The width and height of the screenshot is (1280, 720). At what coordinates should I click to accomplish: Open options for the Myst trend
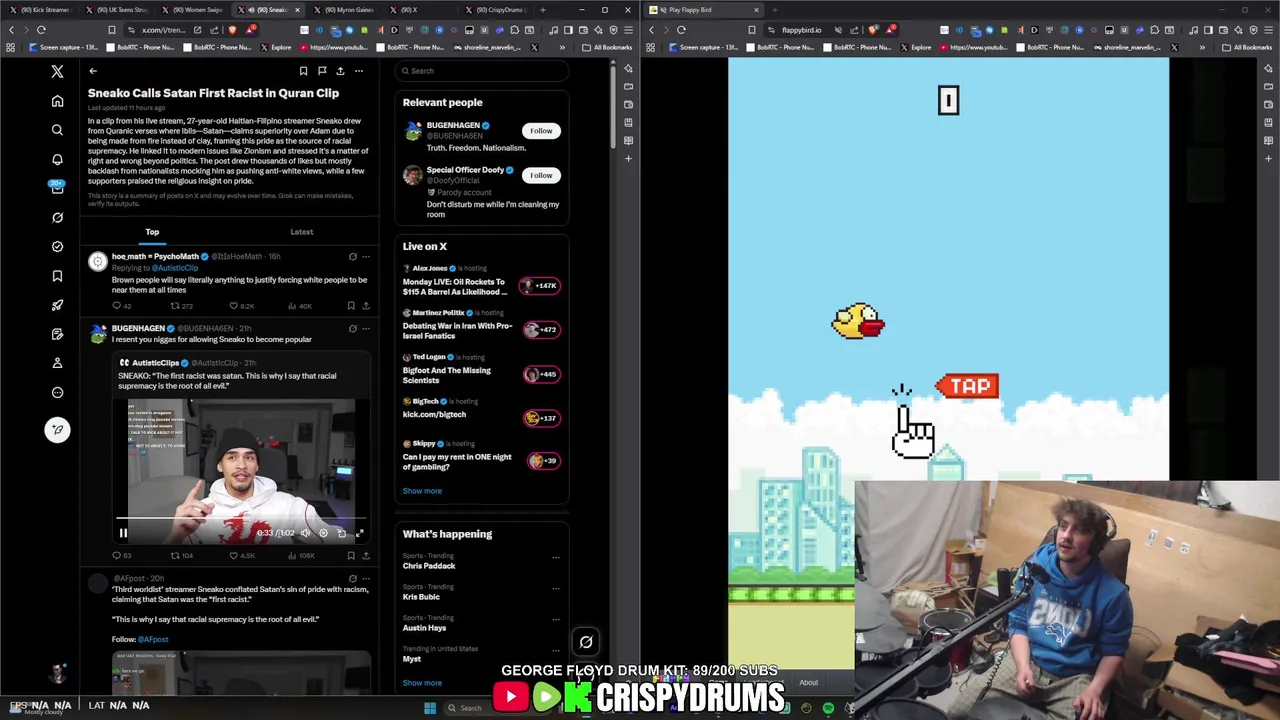click(556, 650)
